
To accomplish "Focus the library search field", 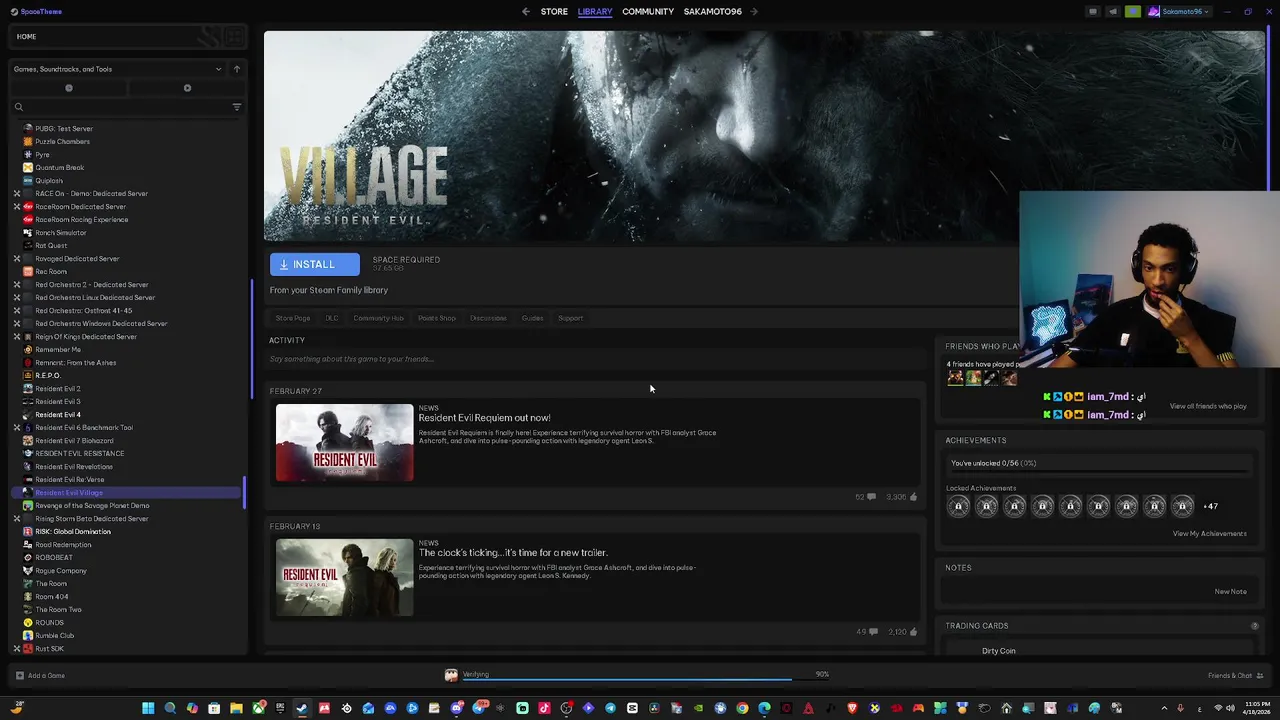I will 127,107.
